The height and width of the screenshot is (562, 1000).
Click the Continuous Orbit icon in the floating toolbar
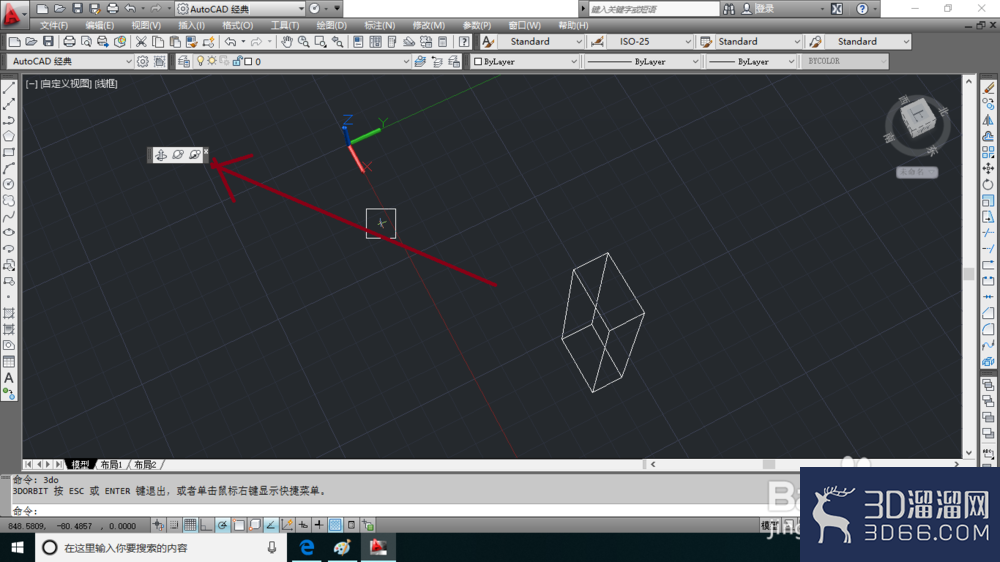195,155
